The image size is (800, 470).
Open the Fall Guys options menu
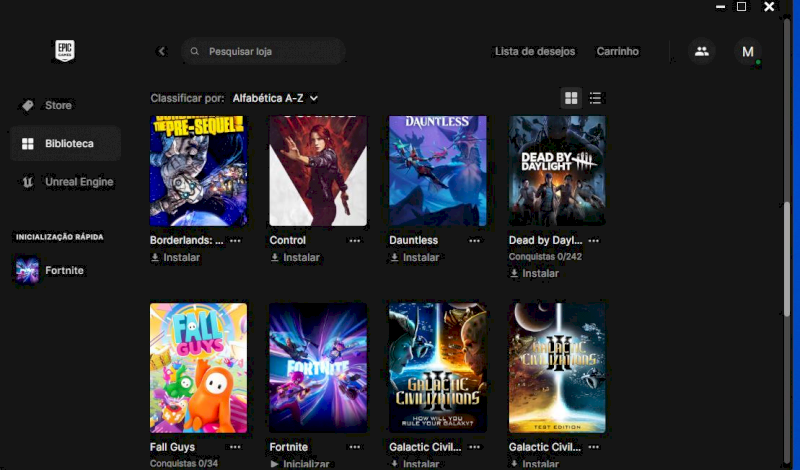(x=235, y=448)
